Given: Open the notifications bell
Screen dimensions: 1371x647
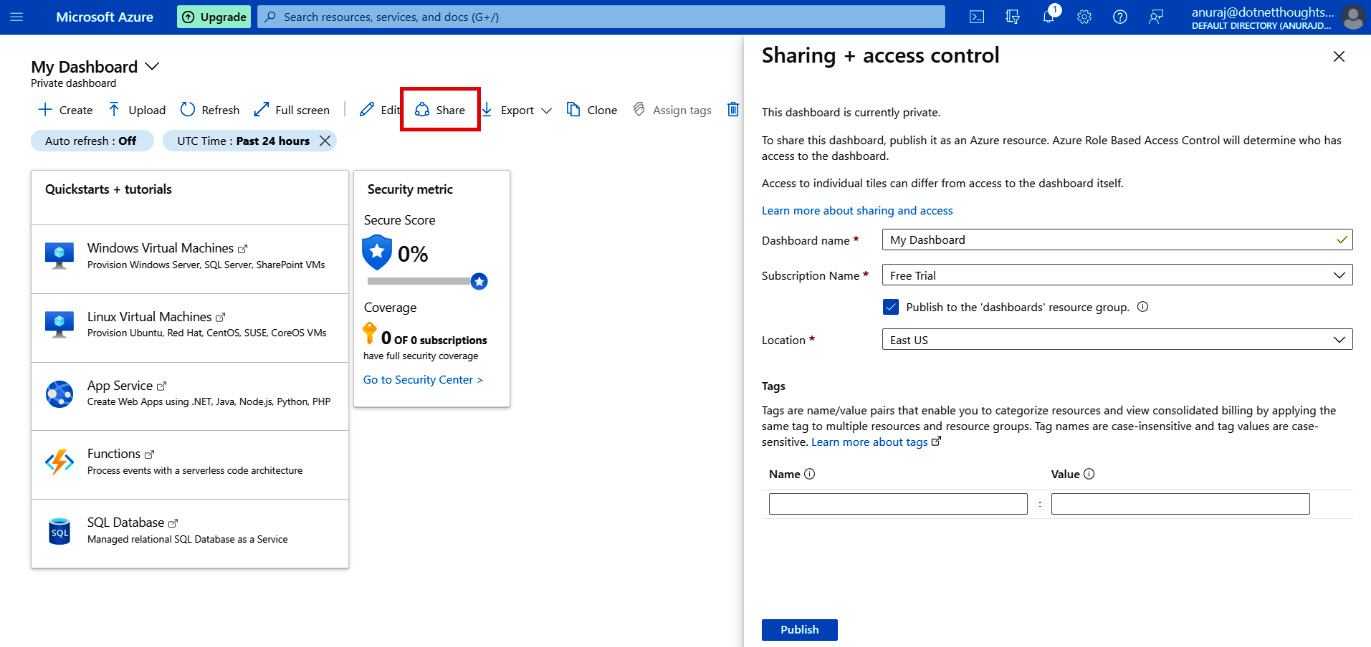Looking at the screenshot, I should pyautogui.click(x=1049, y=16).
